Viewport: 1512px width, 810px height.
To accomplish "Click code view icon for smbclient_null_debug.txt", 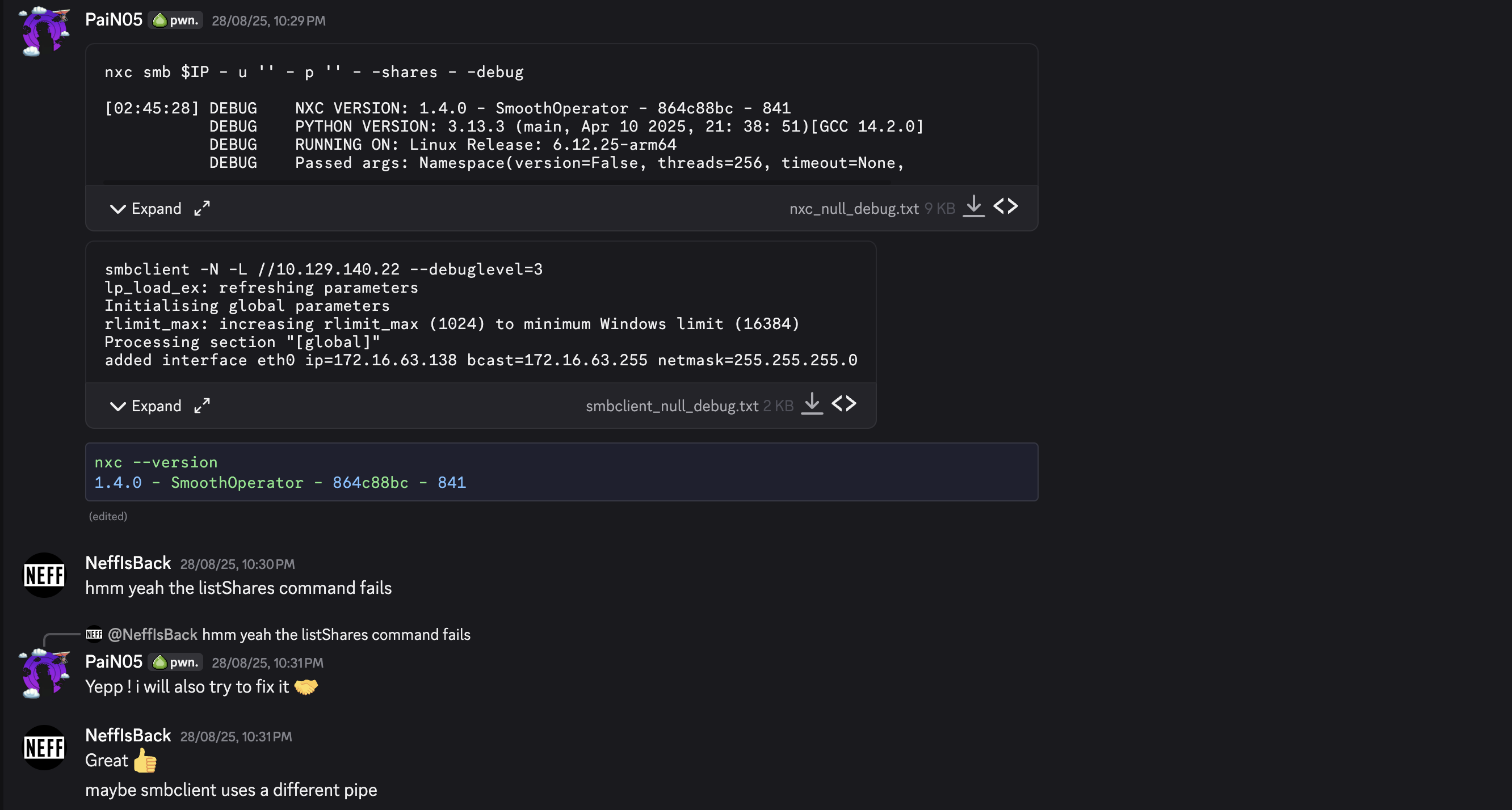I will (x=844, y=403).
